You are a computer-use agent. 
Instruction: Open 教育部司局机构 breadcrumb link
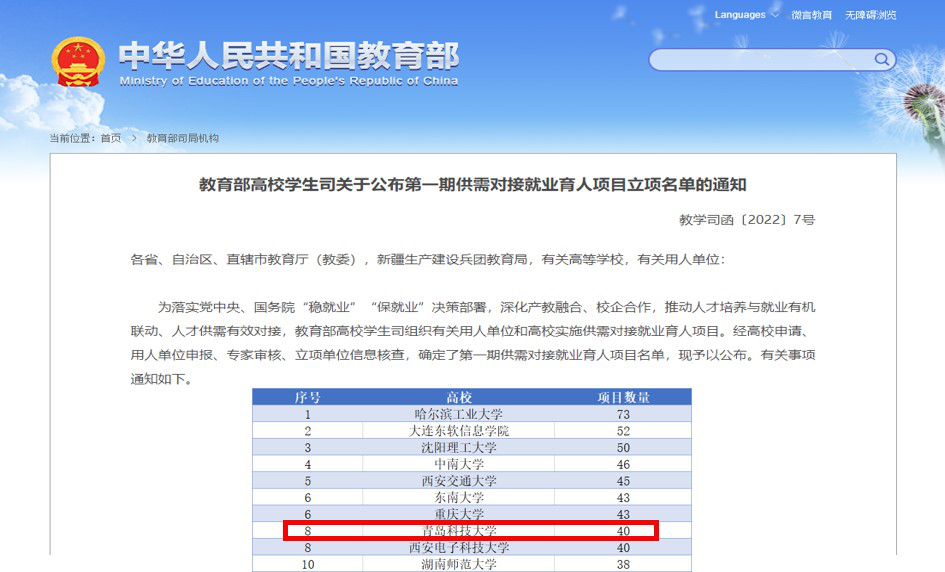pos(182,138)
